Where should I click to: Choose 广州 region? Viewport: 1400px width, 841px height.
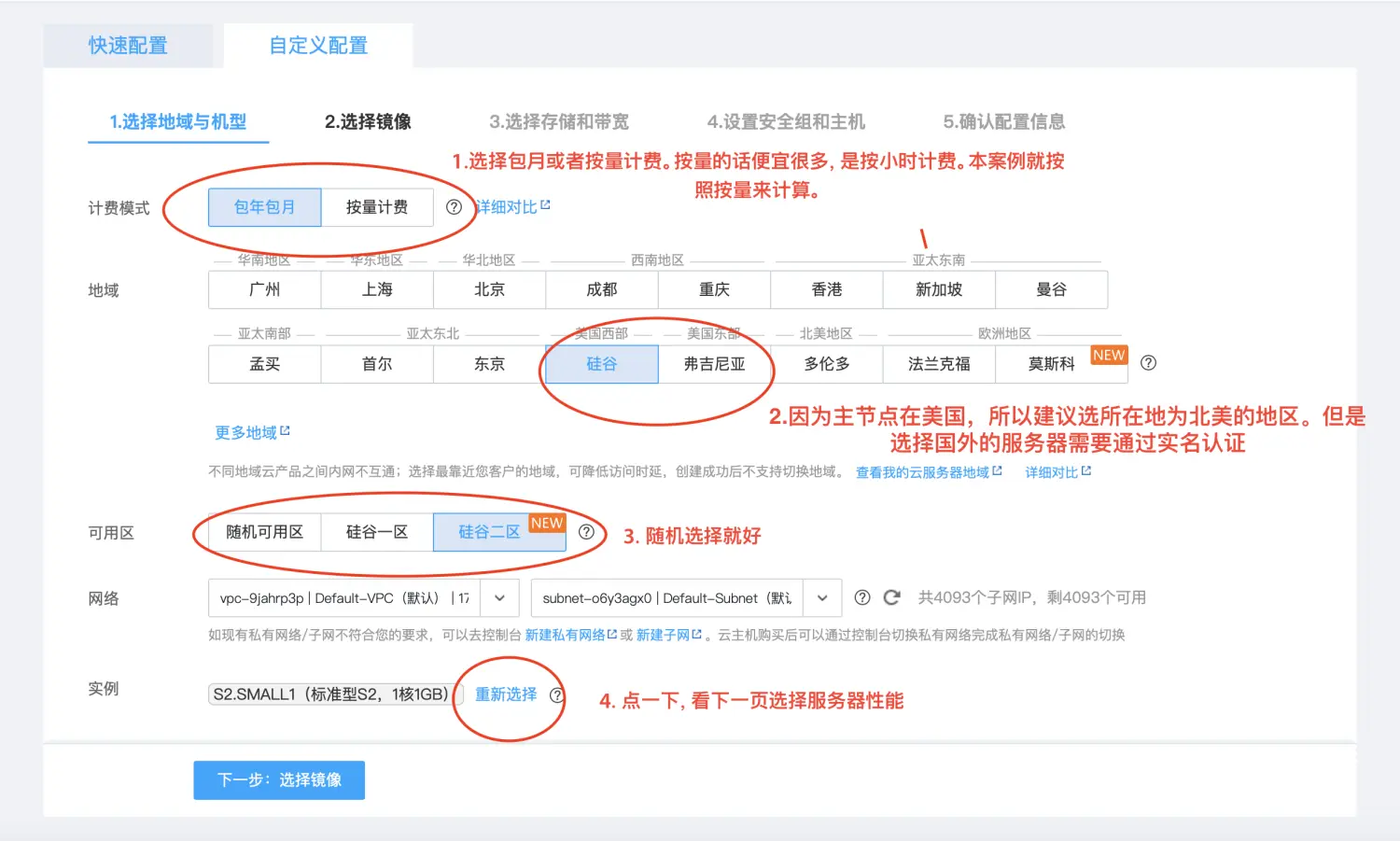tap(265, 289)
